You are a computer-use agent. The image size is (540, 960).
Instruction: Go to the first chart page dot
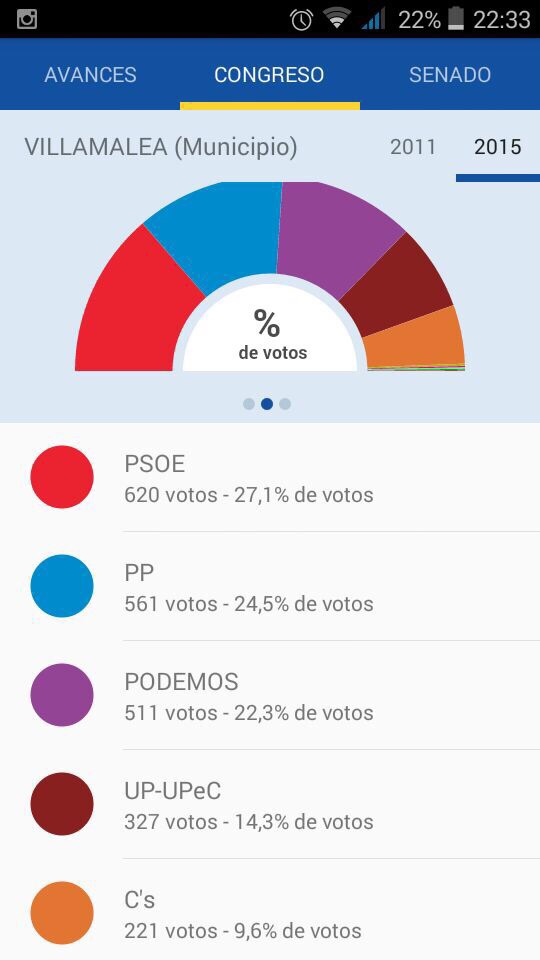(x=249, y=404)
